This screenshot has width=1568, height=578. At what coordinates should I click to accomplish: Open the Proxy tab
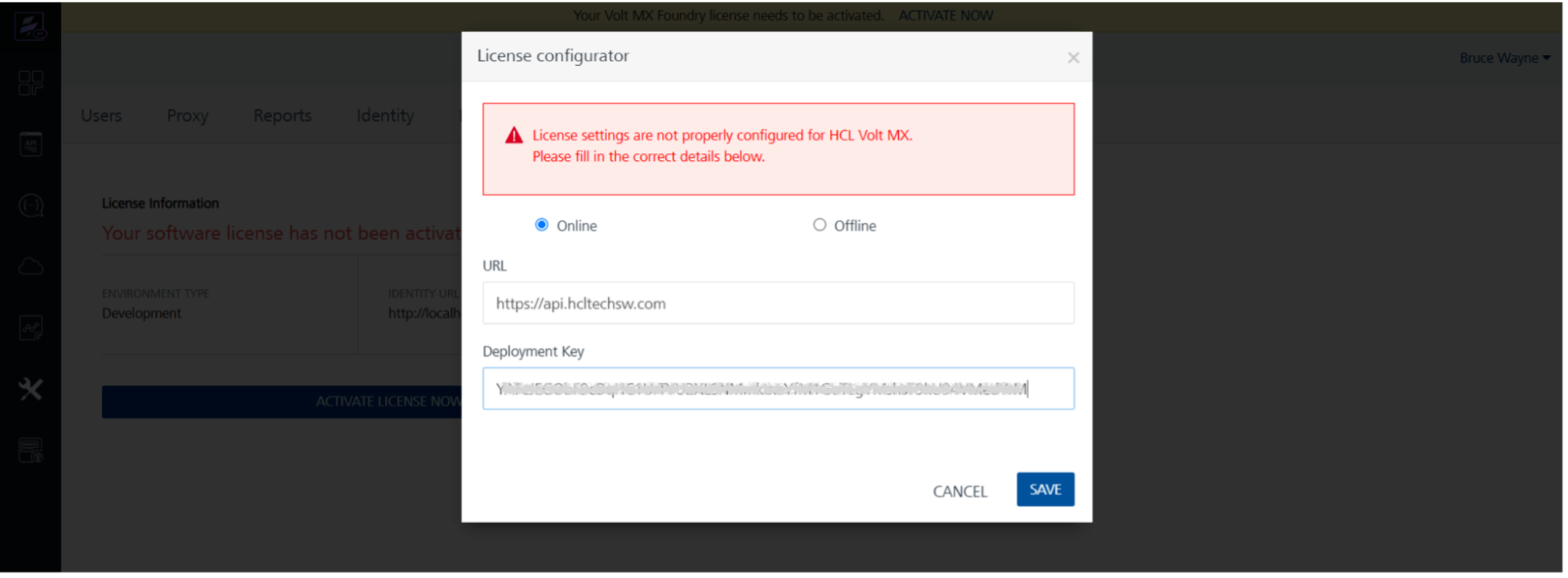[x=187, y=115]
